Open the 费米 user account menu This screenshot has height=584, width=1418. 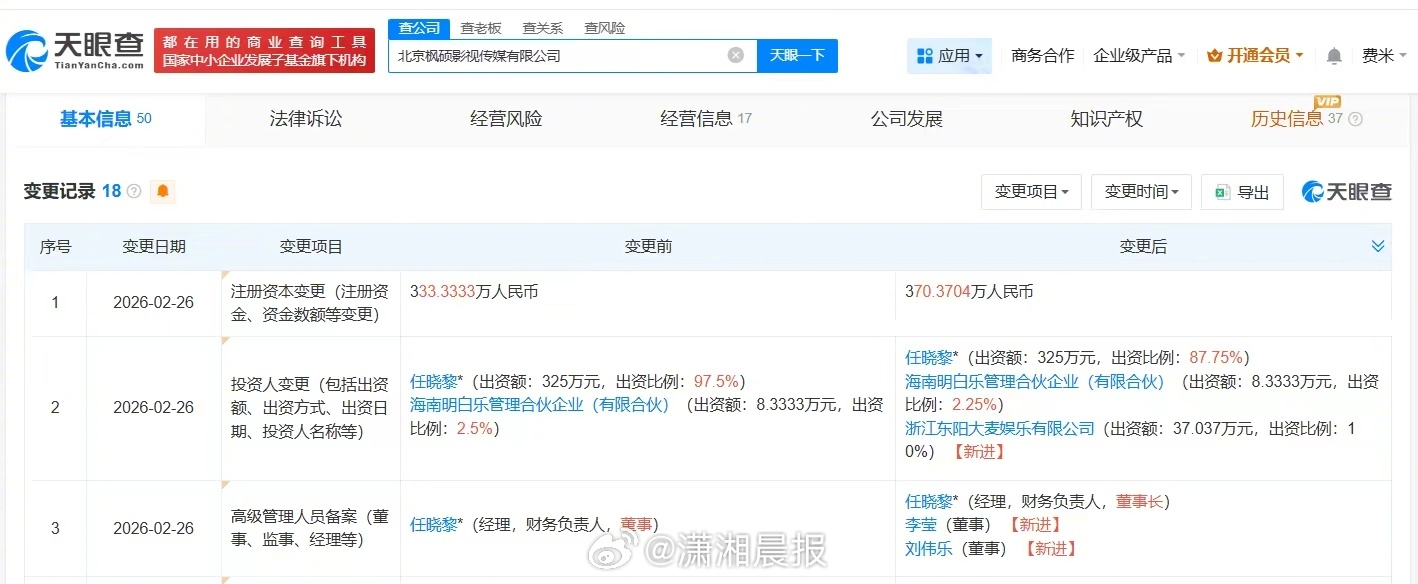click(1384, 56)
